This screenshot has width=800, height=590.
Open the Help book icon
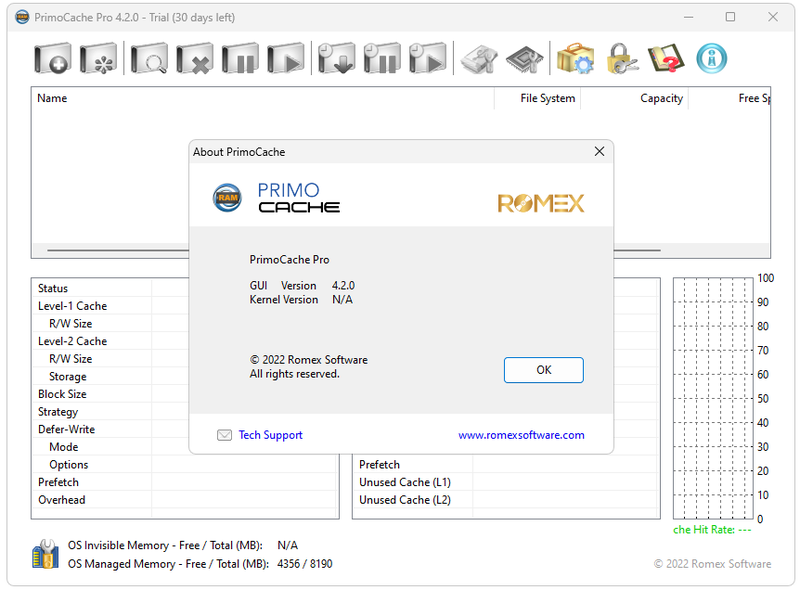666,58
